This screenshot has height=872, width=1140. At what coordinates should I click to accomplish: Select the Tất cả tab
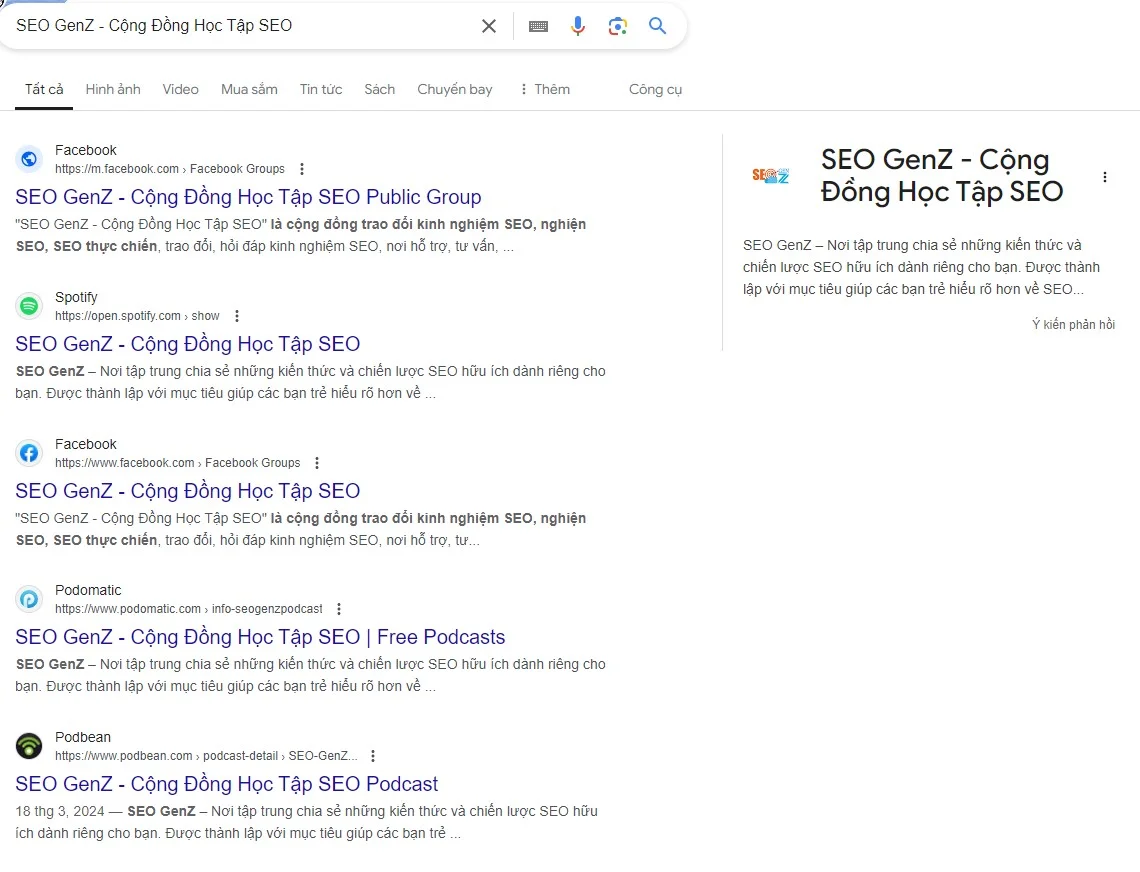44,89
